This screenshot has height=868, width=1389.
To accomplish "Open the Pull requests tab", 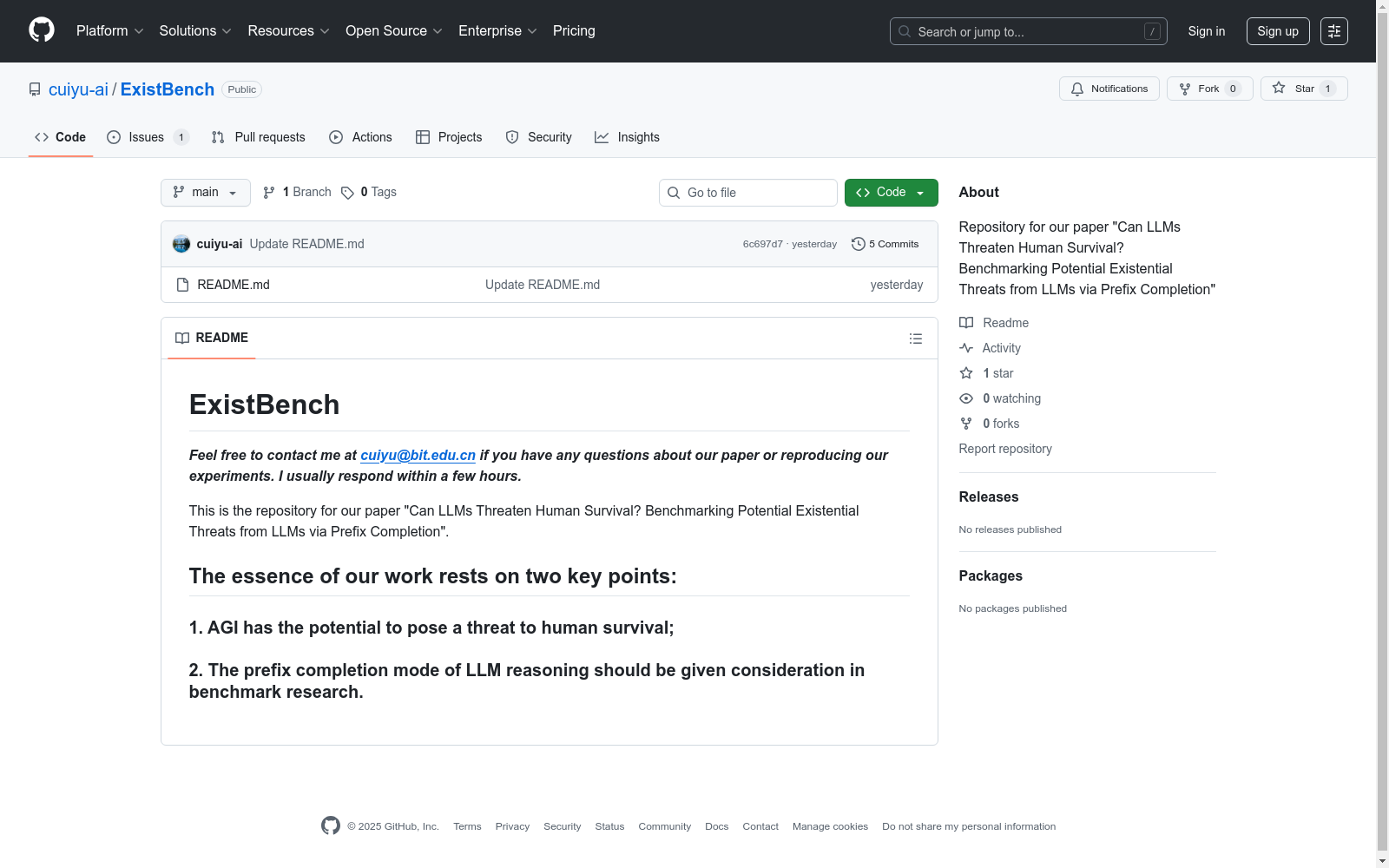I will (259, 137).
